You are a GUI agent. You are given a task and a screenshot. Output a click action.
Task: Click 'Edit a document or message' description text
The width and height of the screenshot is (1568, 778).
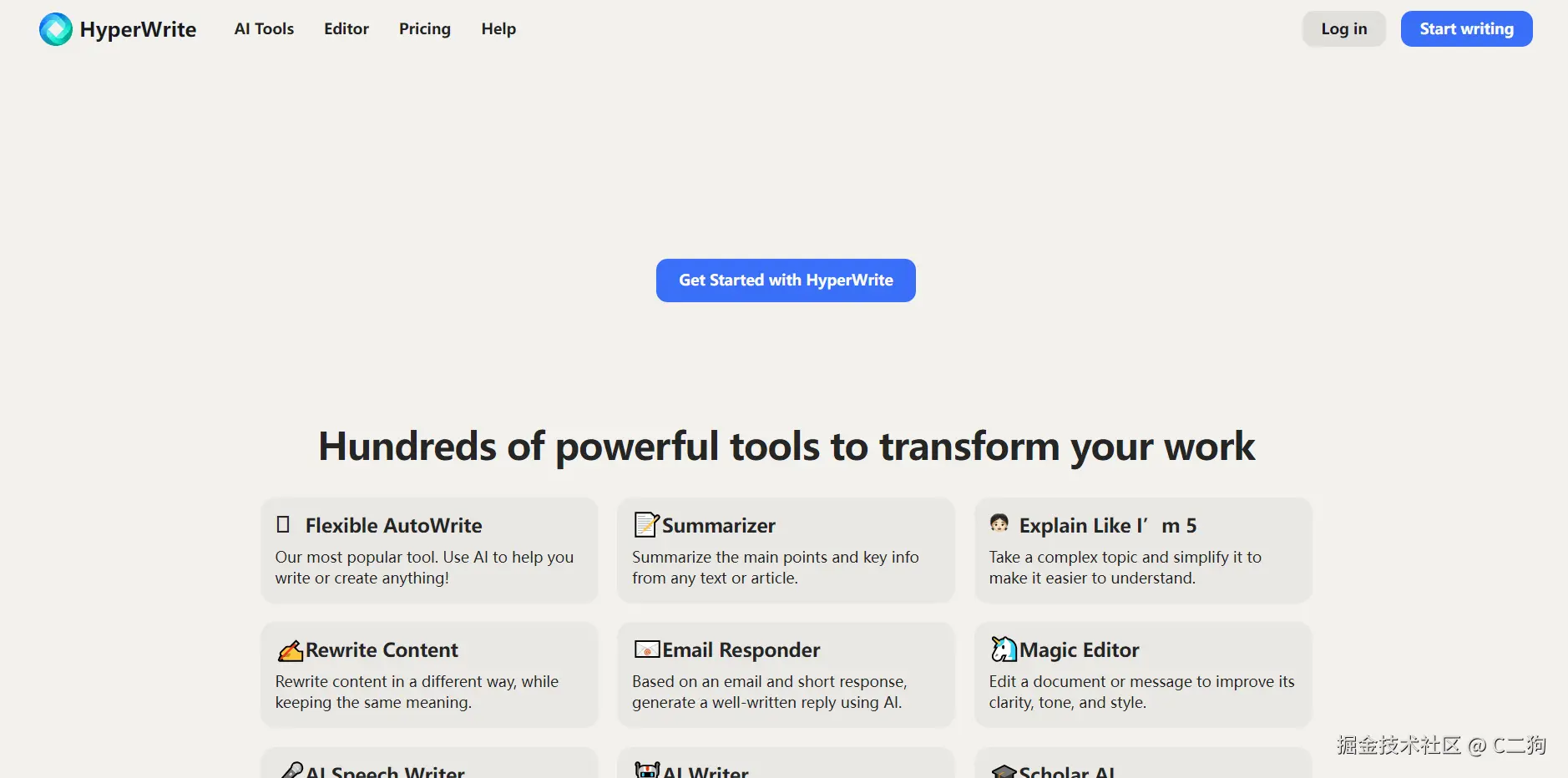point(1141,692)
